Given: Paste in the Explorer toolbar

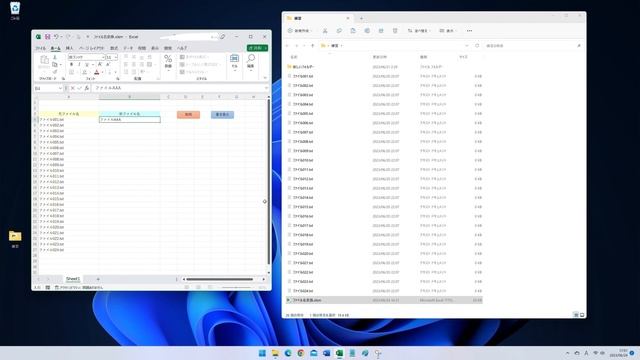Looking at the screenshot, I should [353, 31].
